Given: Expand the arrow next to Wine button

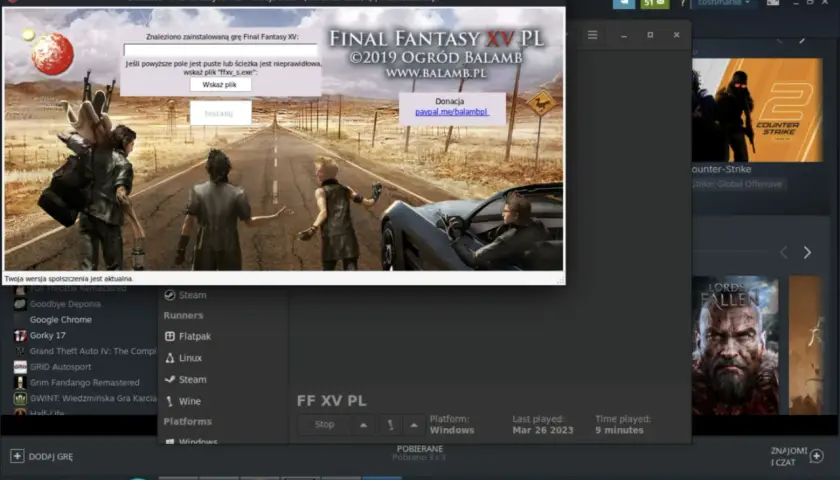Looking at the screenshot, I should [x=414, y=425].
